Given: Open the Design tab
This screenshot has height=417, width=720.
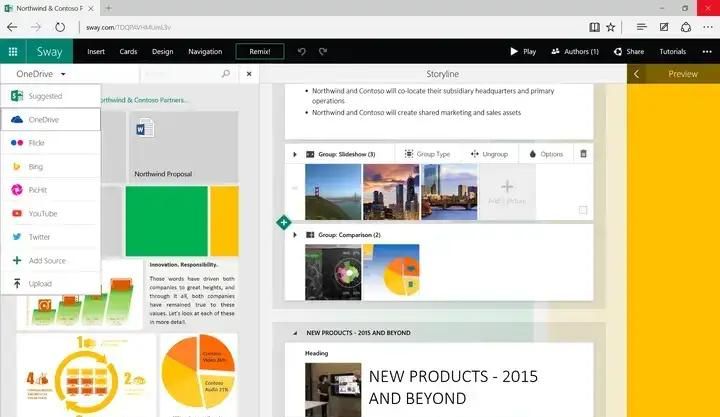Looking at the screenshot, I should tap(163, 51).
